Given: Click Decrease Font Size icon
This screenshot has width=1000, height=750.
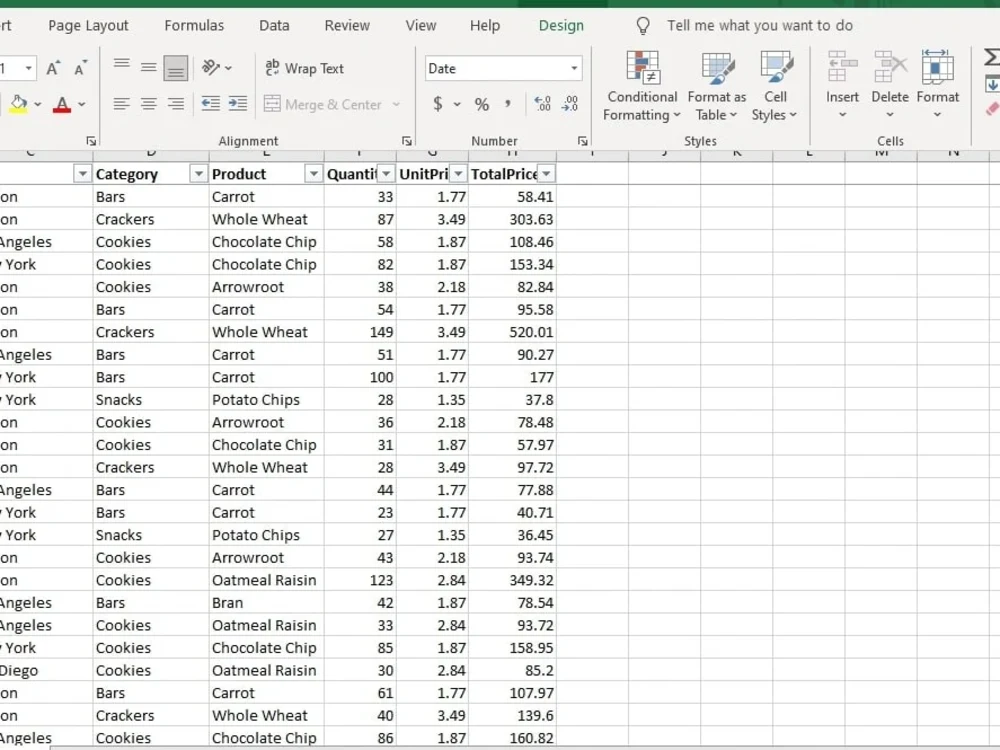Looking at the screenshot, I should click(80, 68).
